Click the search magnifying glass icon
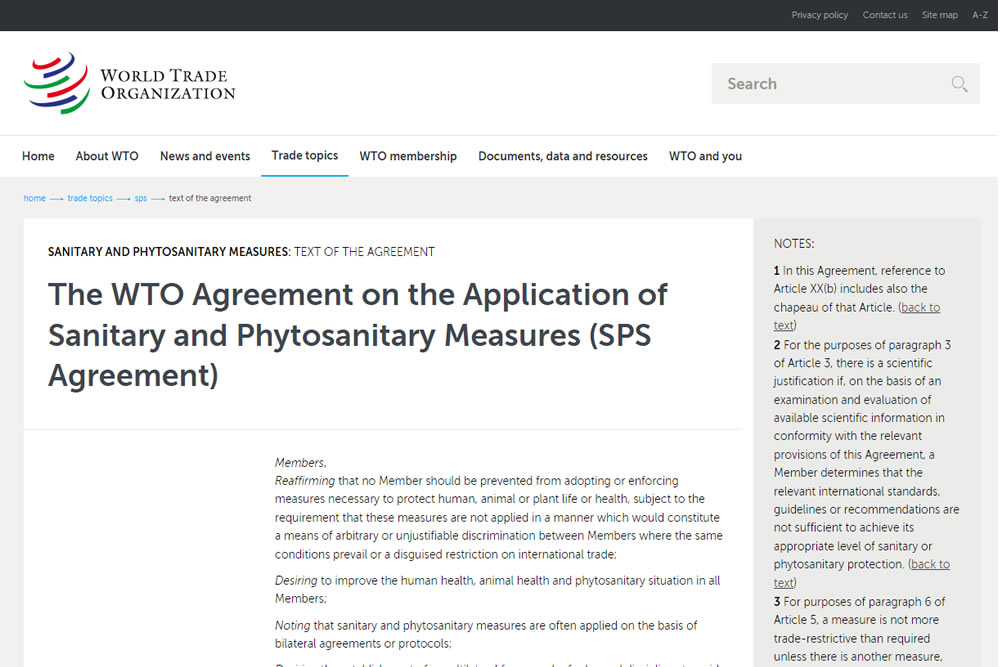The height and width of the screenshot is (667, 1000). [x=959, y=84]
